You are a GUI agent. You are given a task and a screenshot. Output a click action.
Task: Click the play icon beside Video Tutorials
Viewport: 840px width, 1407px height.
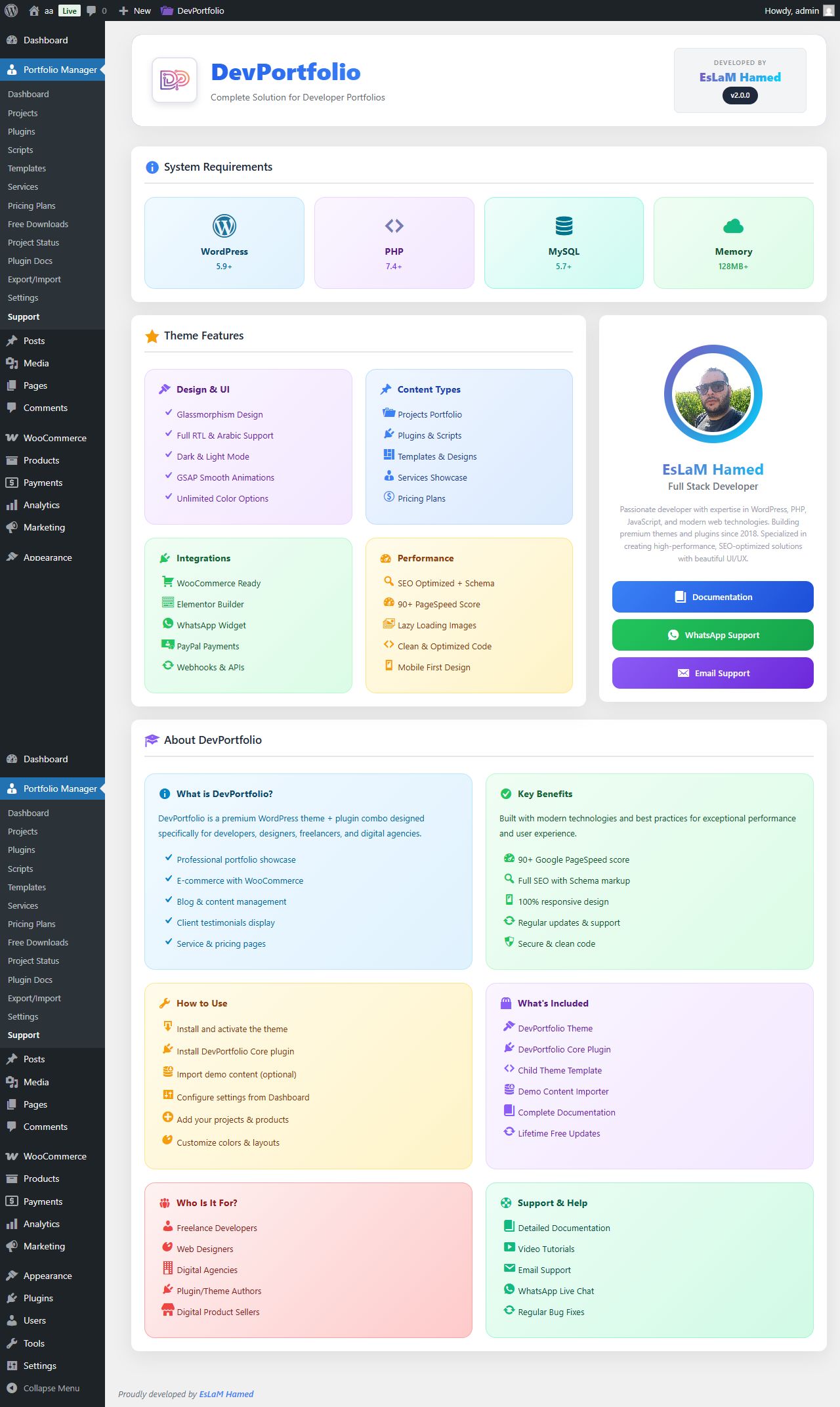click(x=509, y=1247)
